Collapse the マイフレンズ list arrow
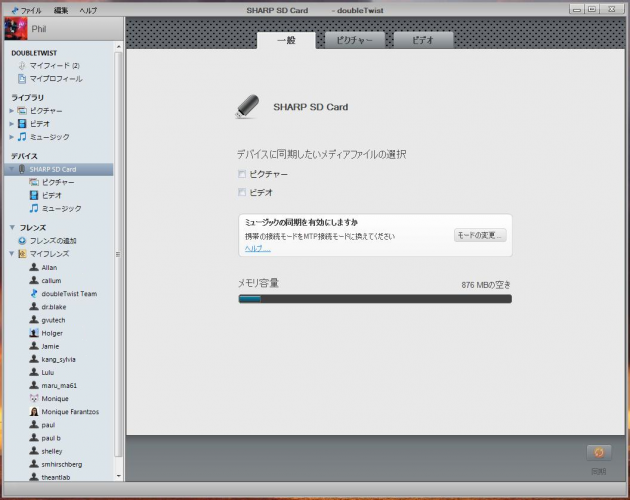 12,254
